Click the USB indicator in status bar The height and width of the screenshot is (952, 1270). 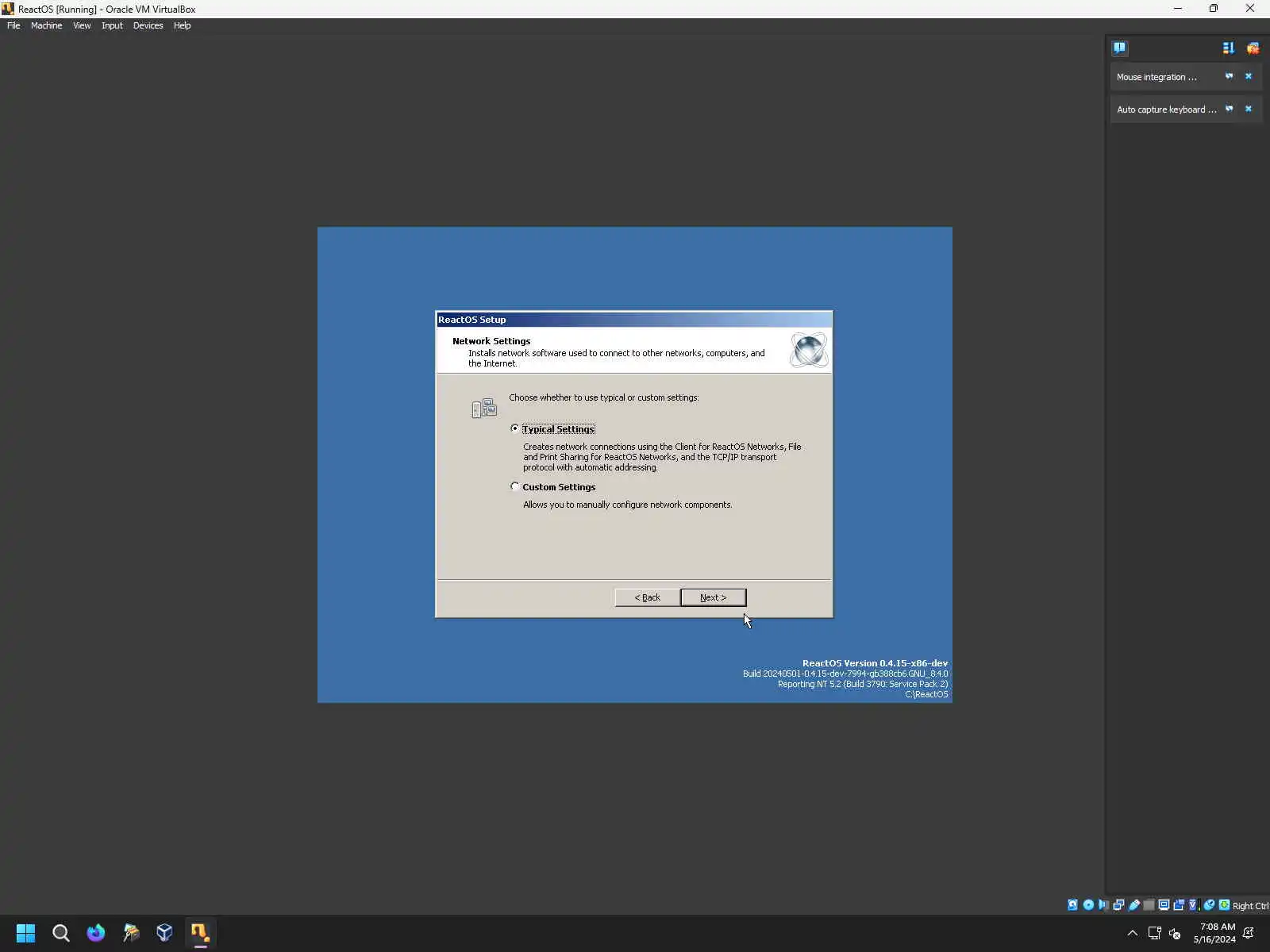(x=1134, y=905)
